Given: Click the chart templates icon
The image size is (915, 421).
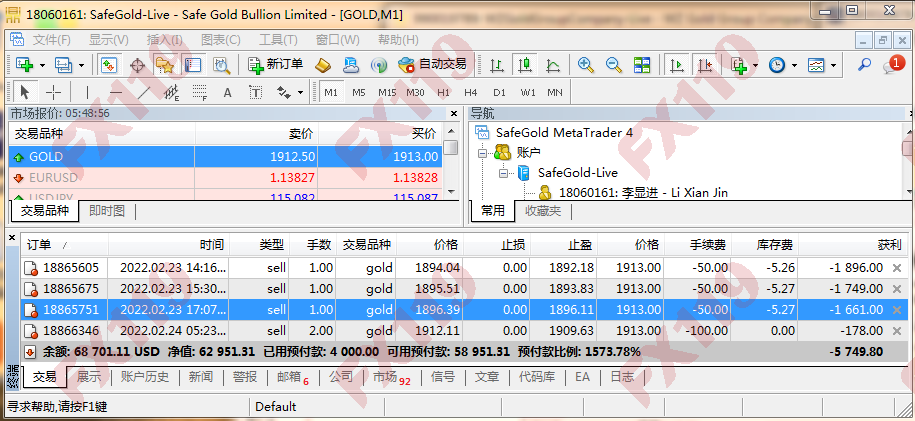Looking at the screenshot, I should coord(816,65).
